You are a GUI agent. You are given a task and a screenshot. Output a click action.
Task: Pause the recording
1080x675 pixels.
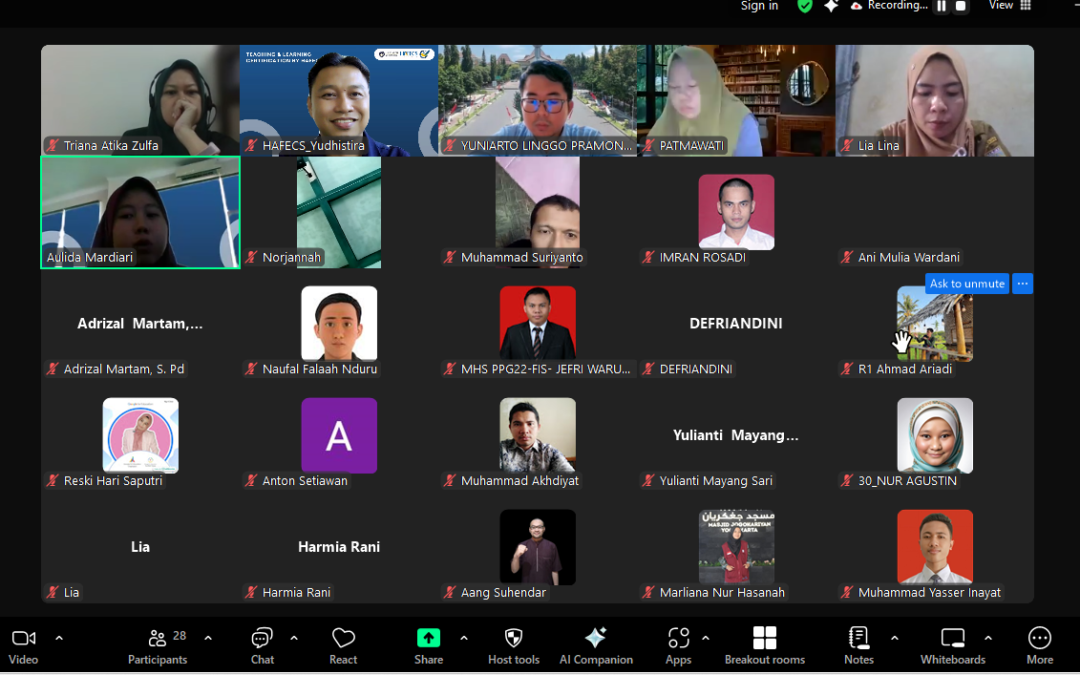pos(941,6)
